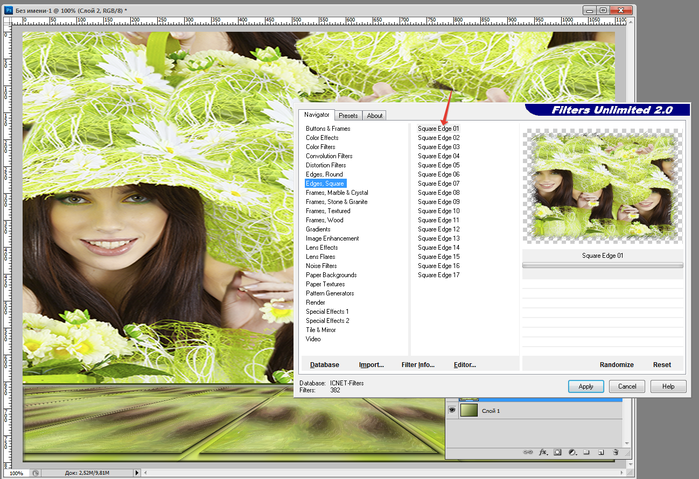Click the layer style fx icon
The width and height of the screenshot is (699, 479).
tap(545, 453)
